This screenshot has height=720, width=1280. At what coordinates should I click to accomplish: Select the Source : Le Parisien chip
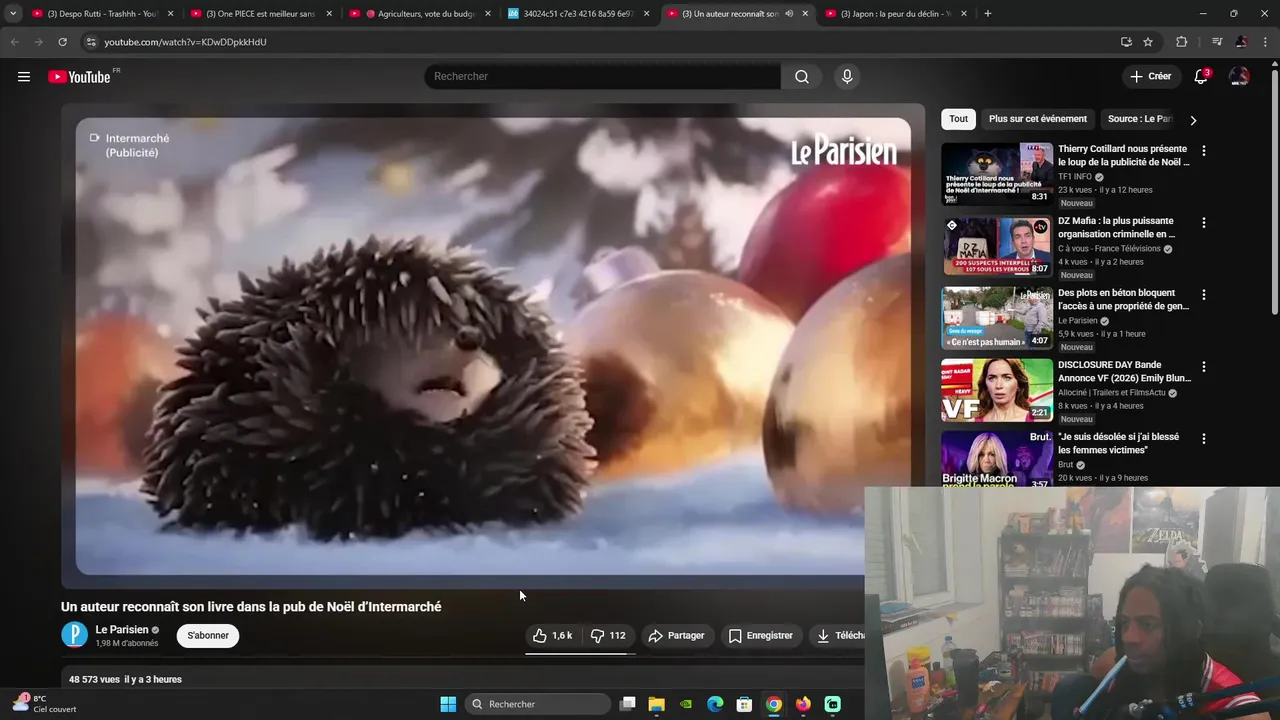pyautogui.click(x=1139, y=119)
